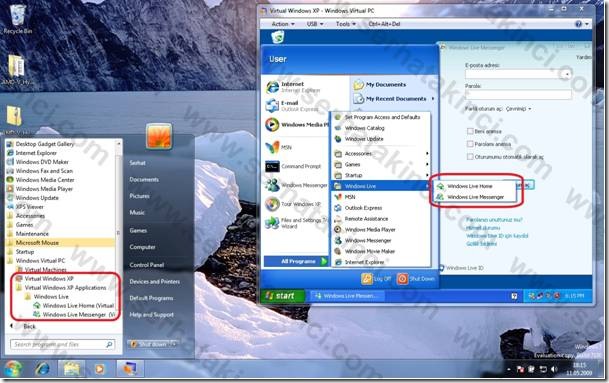Click the Windows Live ID sign-up link
Viewport: 609px width, 383px height.
497,236
